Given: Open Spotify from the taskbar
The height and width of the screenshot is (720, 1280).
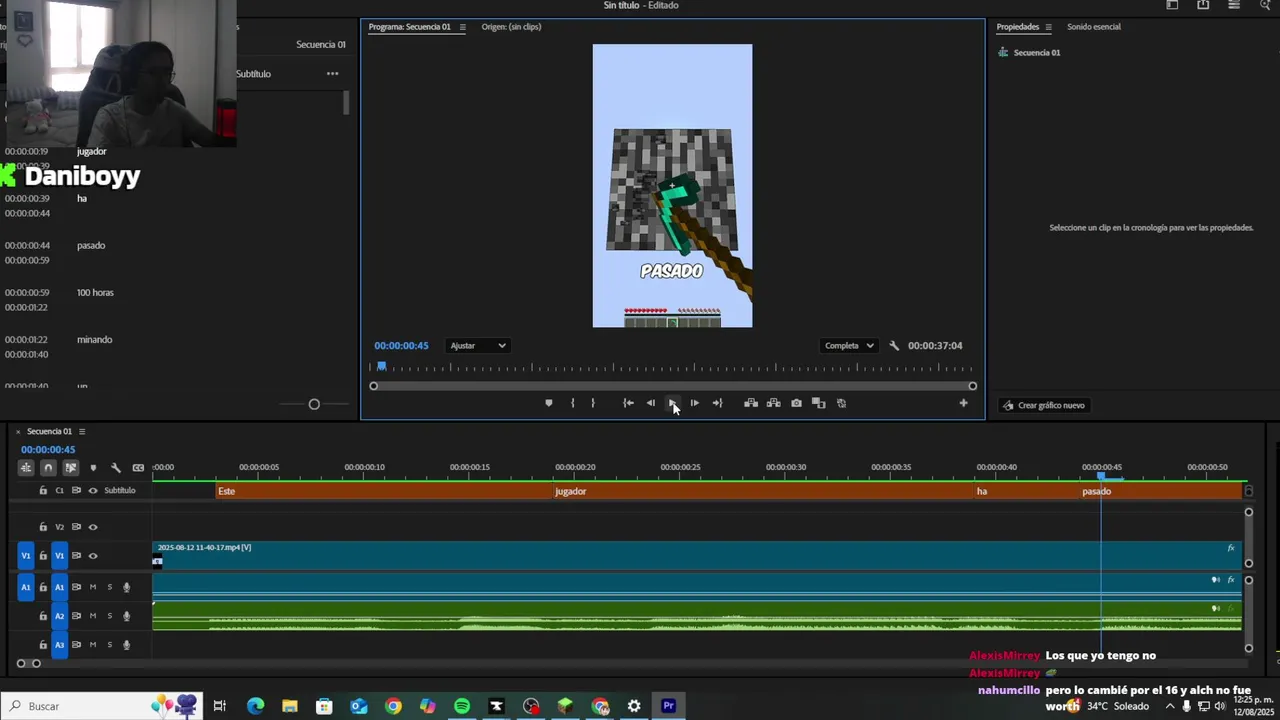Looking at the screenshot, I should pos(462,706).
